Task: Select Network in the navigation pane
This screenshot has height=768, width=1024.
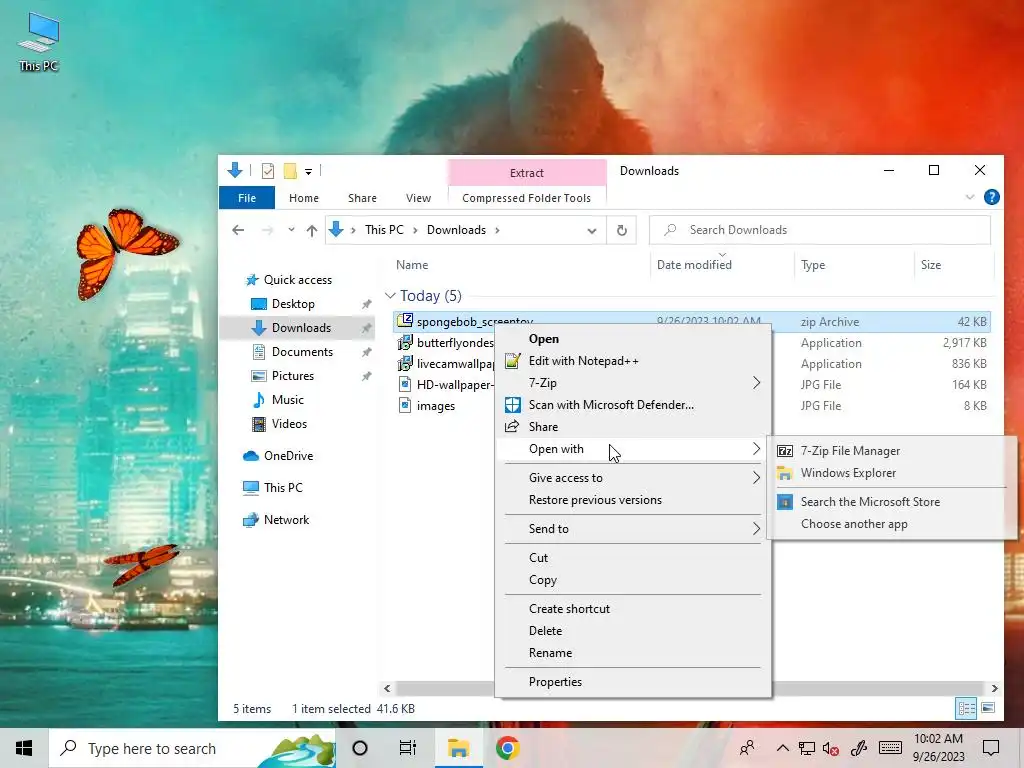Action: click(286, 520)
